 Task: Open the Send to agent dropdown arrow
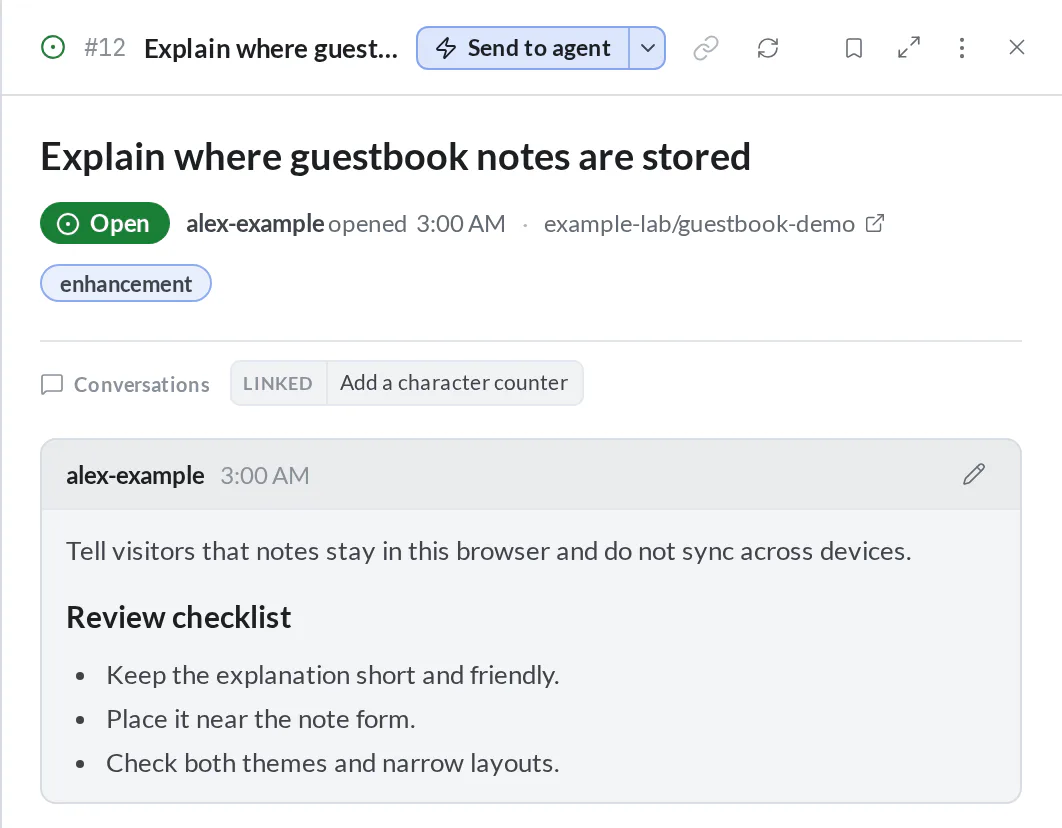[647, 48]
